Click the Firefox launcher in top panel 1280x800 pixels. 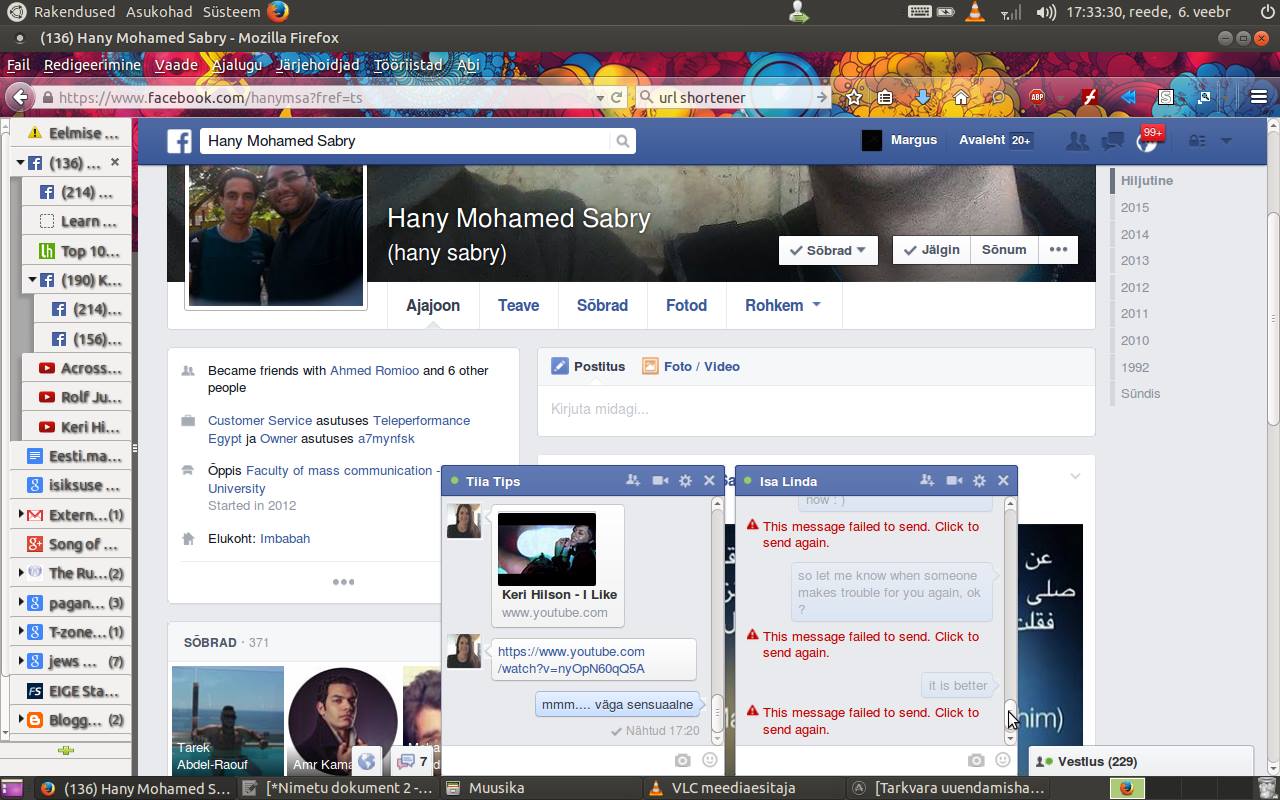[x=278, y=12]
